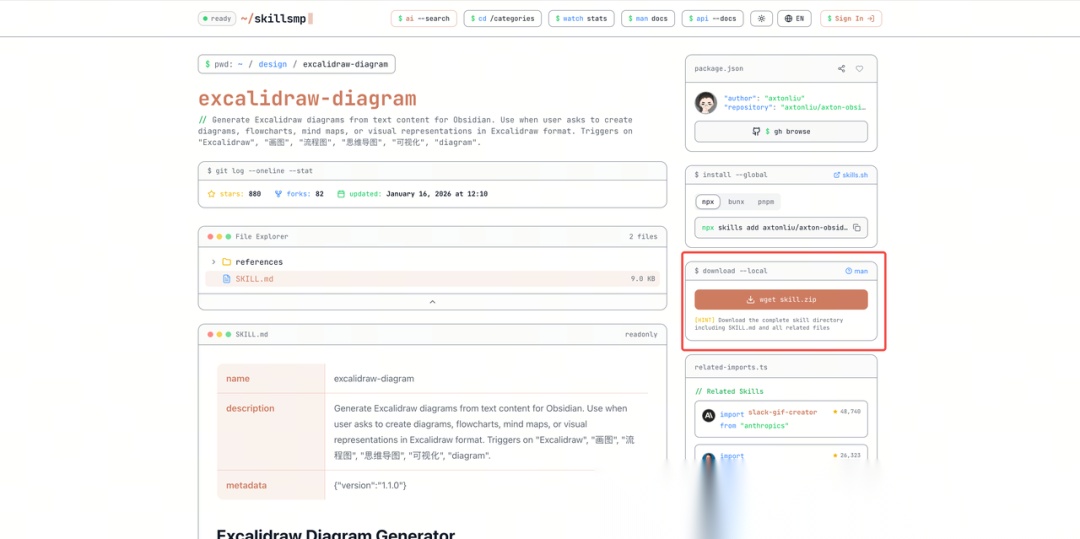1080x539 pixels.
Task: Click the "9.0 KB" file size
Action: pyautogui.click(x=644, y=279)
